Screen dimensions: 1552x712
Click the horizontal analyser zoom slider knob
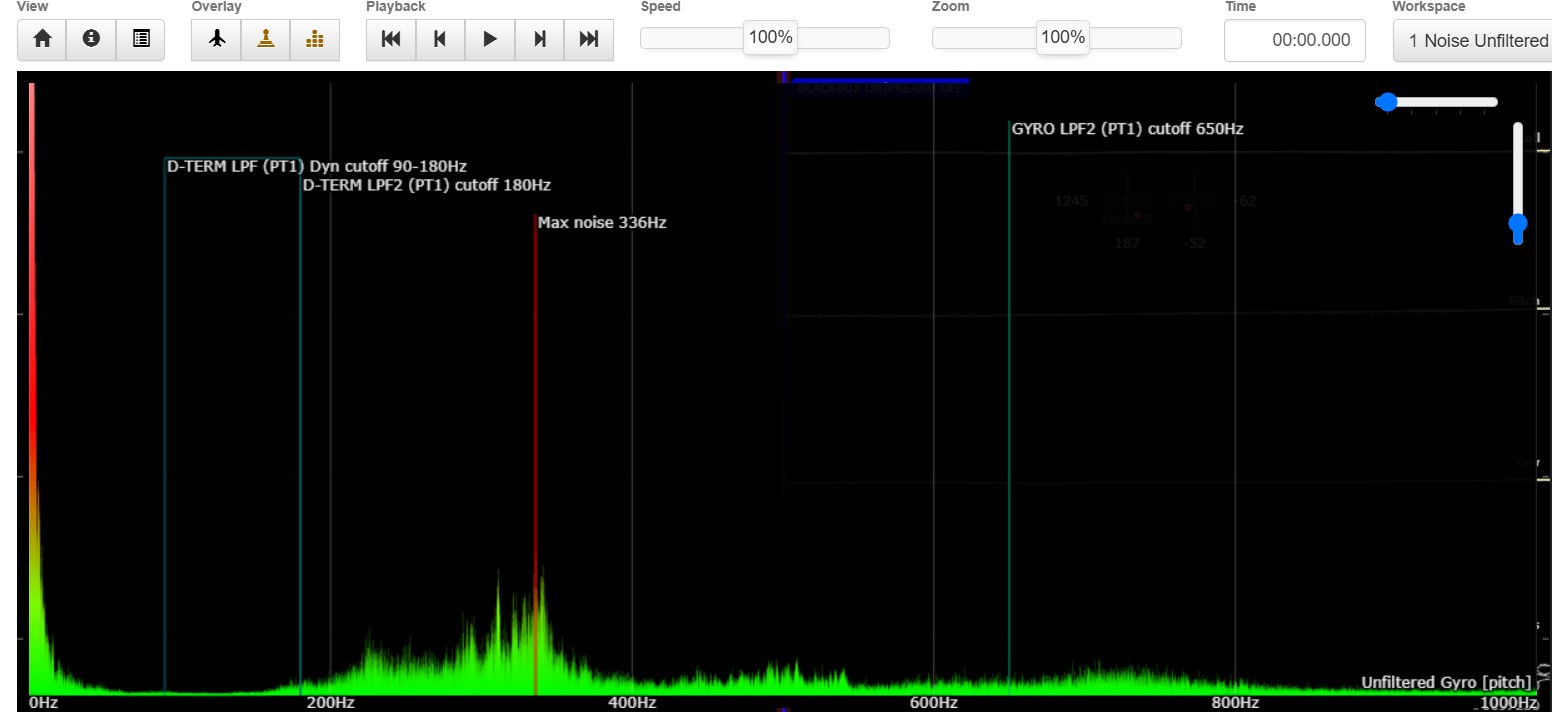point(1386,102)
